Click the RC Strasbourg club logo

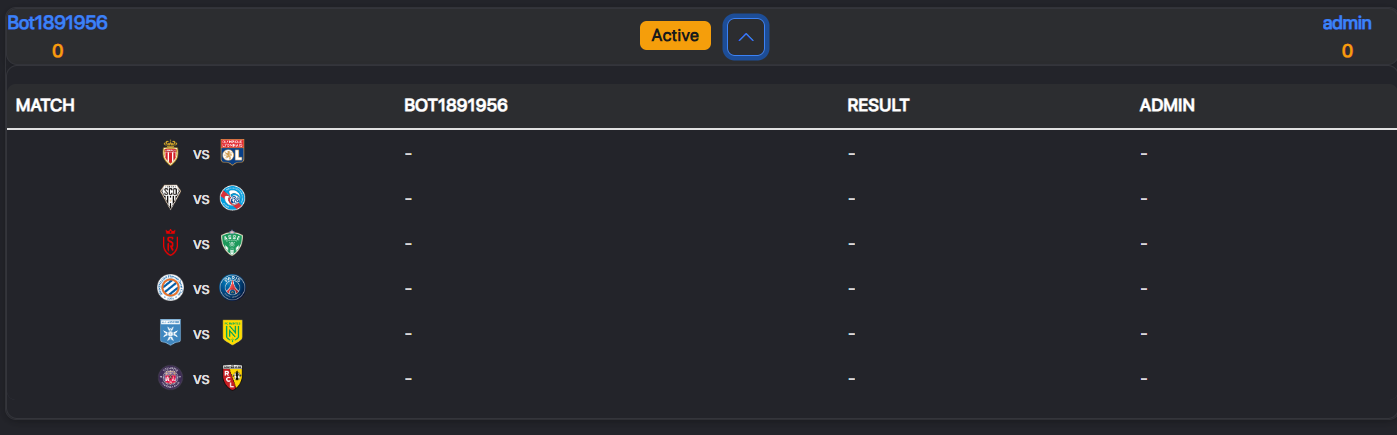click(x=232, y=198)
